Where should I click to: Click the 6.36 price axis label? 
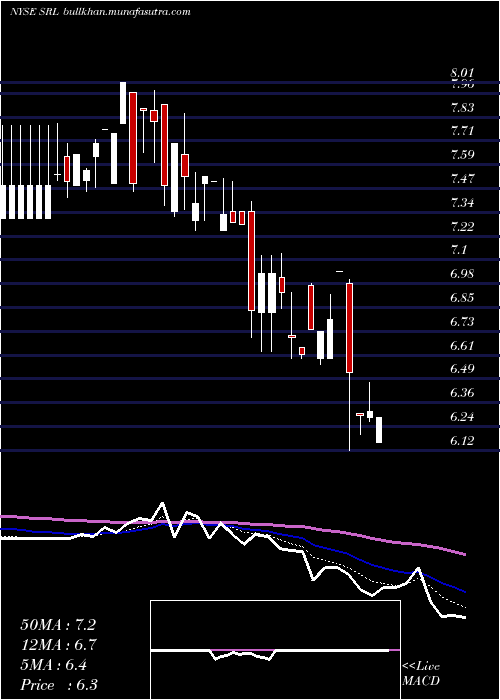462,393
